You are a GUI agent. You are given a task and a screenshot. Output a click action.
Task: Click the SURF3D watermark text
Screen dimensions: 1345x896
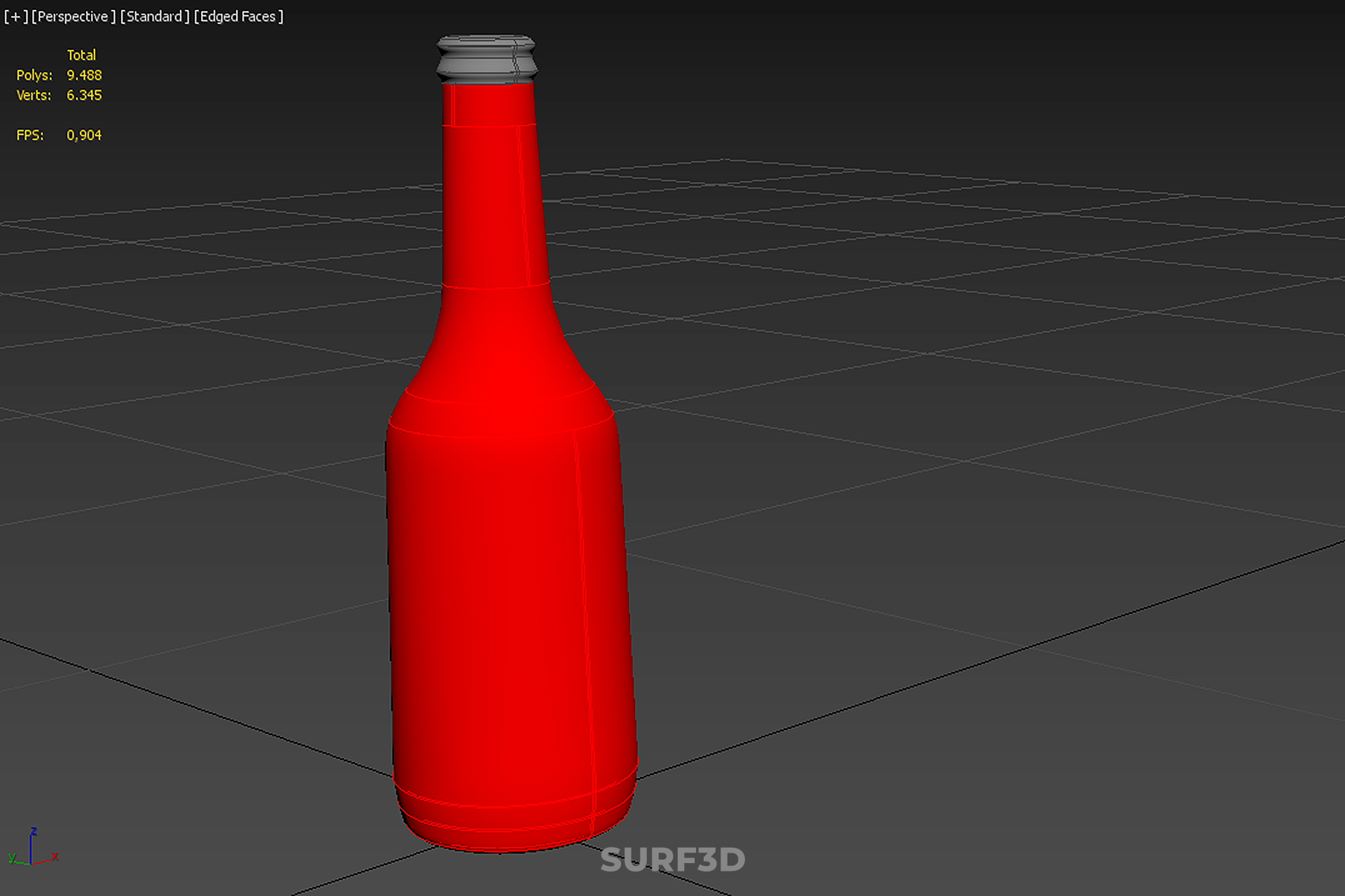pos(672,860)
